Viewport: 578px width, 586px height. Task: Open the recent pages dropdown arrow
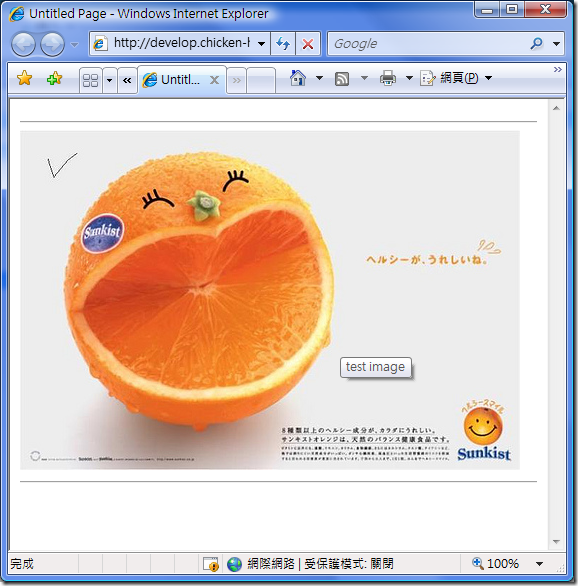[x=74, y=45]
